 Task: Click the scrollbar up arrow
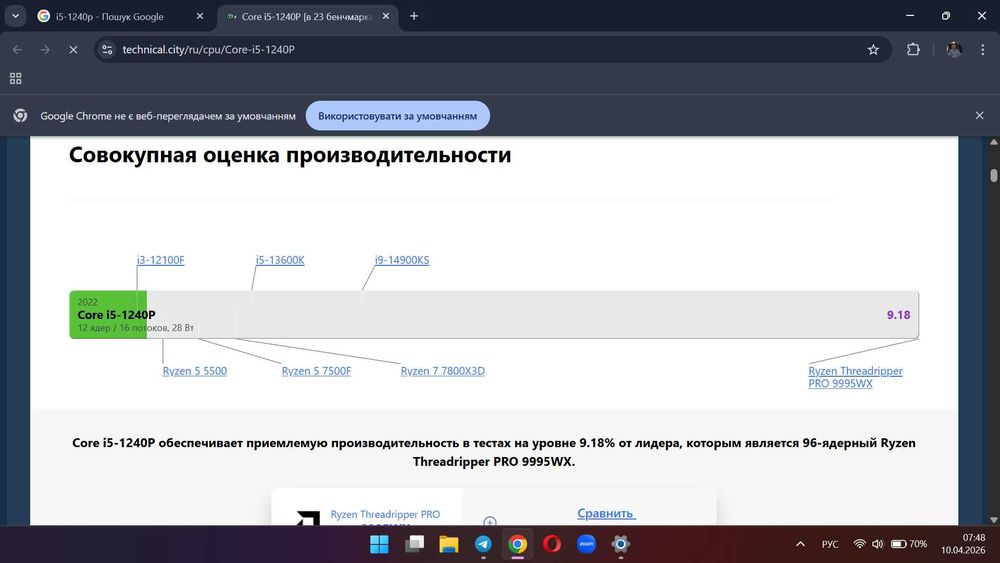tap(994, 142)
